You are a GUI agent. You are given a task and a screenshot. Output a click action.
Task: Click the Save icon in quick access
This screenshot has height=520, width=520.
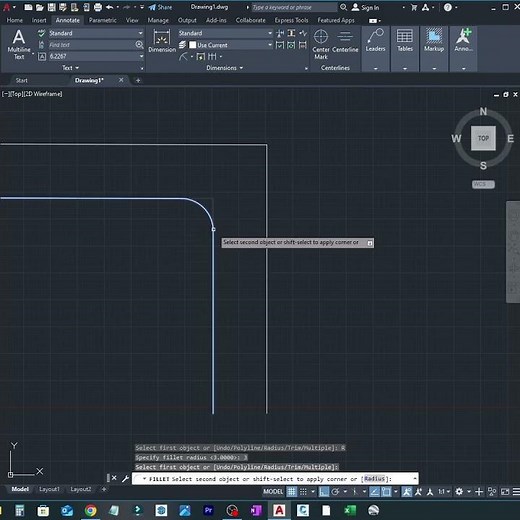pyautogui.click(x=51, y=7)
